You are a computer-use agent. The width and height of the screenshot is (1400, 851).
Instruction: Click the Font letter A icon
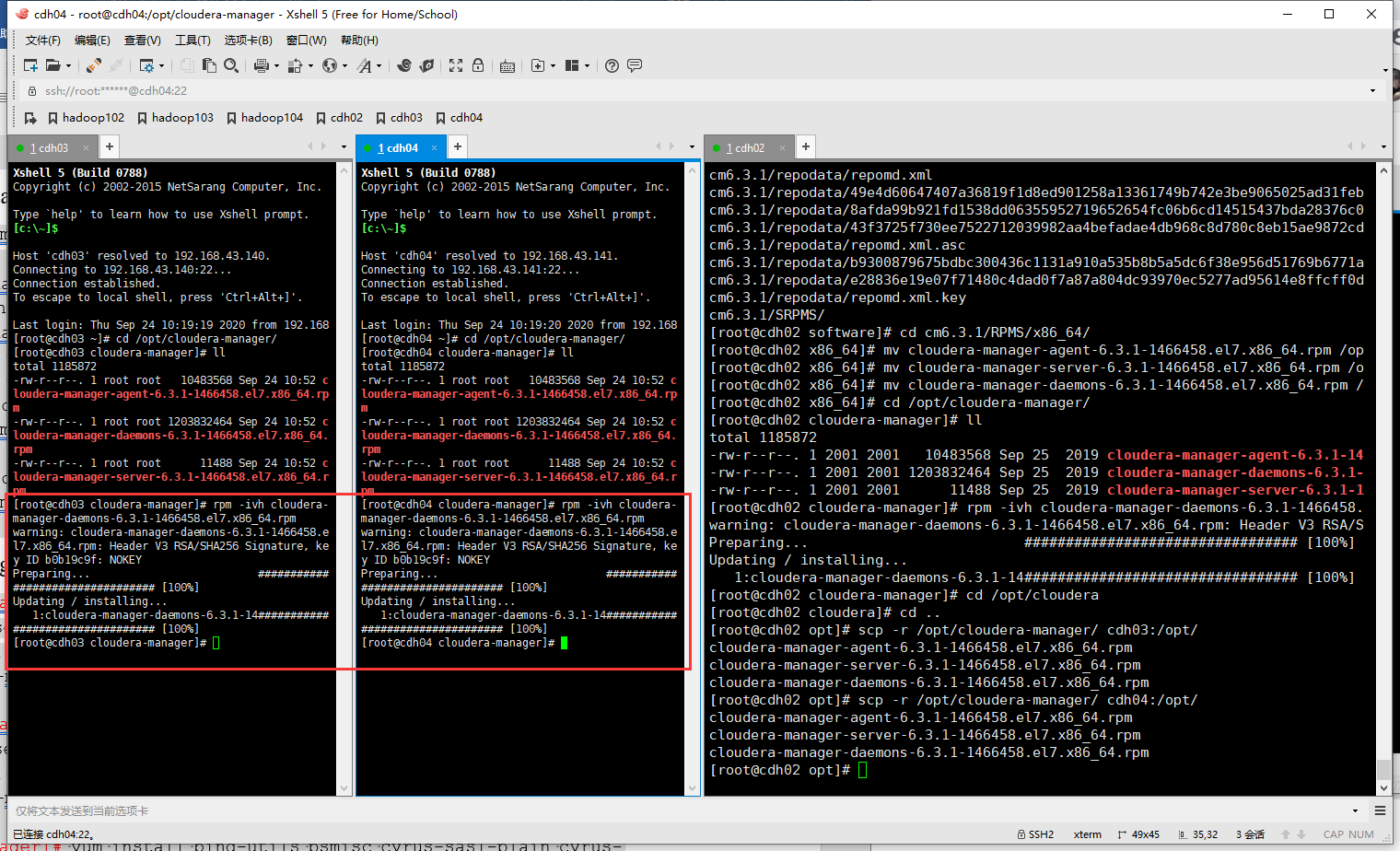[x=365, y=65]
